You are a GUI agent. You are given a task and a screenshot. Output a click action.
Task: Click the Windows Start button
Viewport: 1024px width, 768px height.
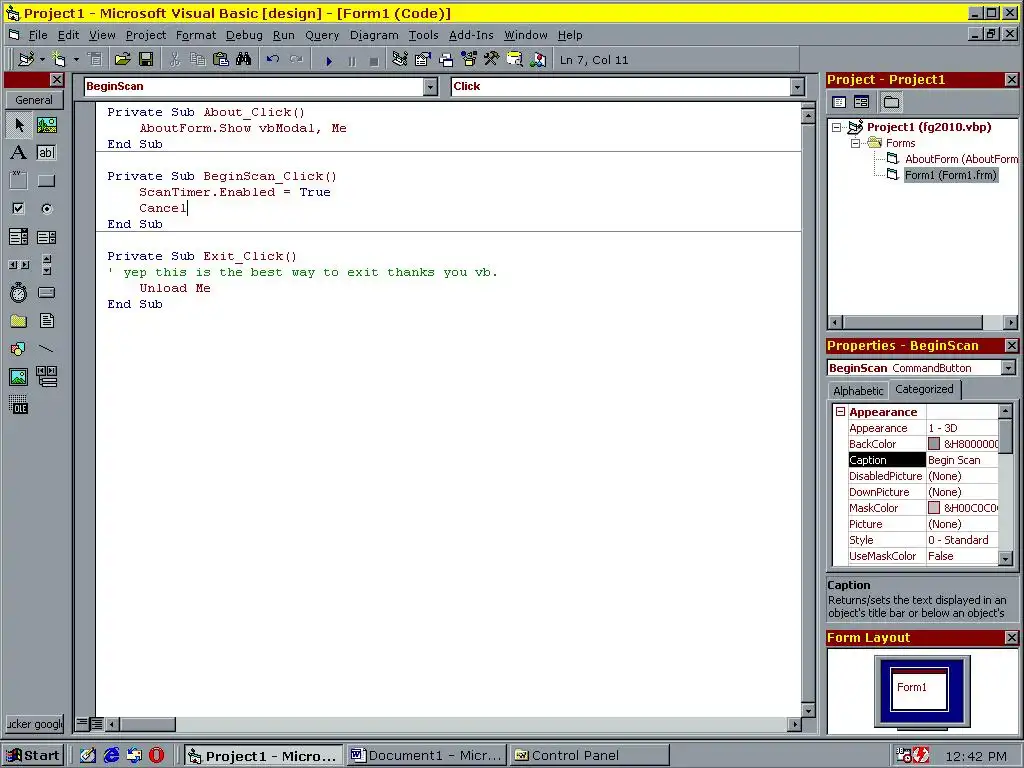33,756
